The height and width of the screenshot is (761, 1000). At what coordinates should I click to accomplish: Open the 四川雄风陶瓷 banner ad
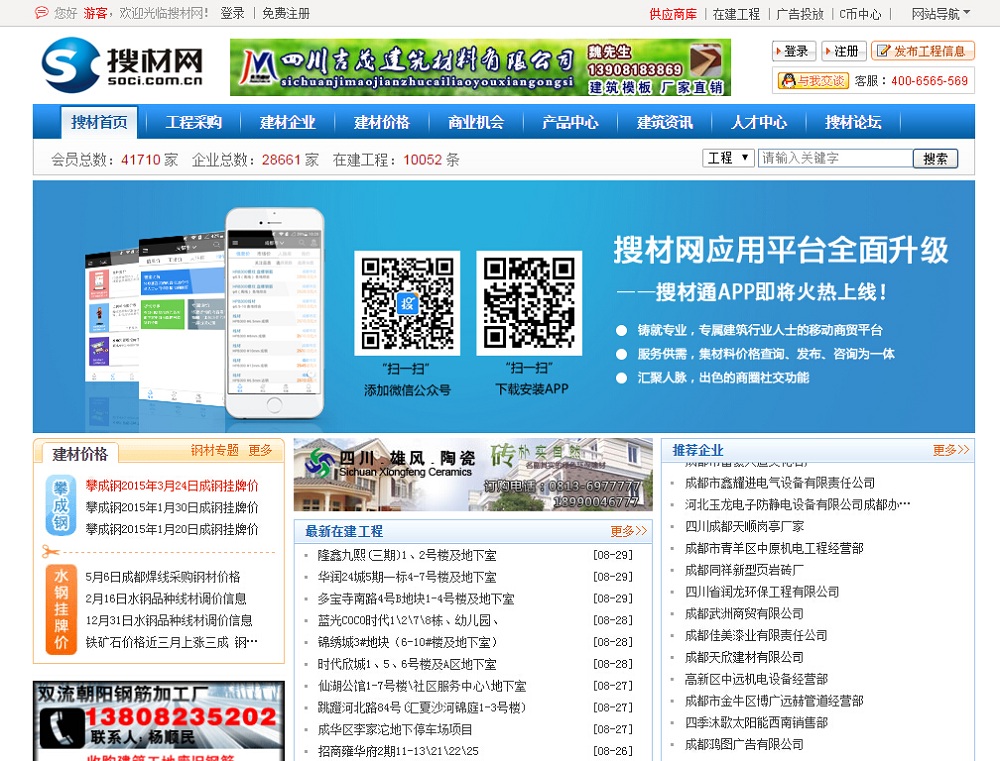[473, 474]
